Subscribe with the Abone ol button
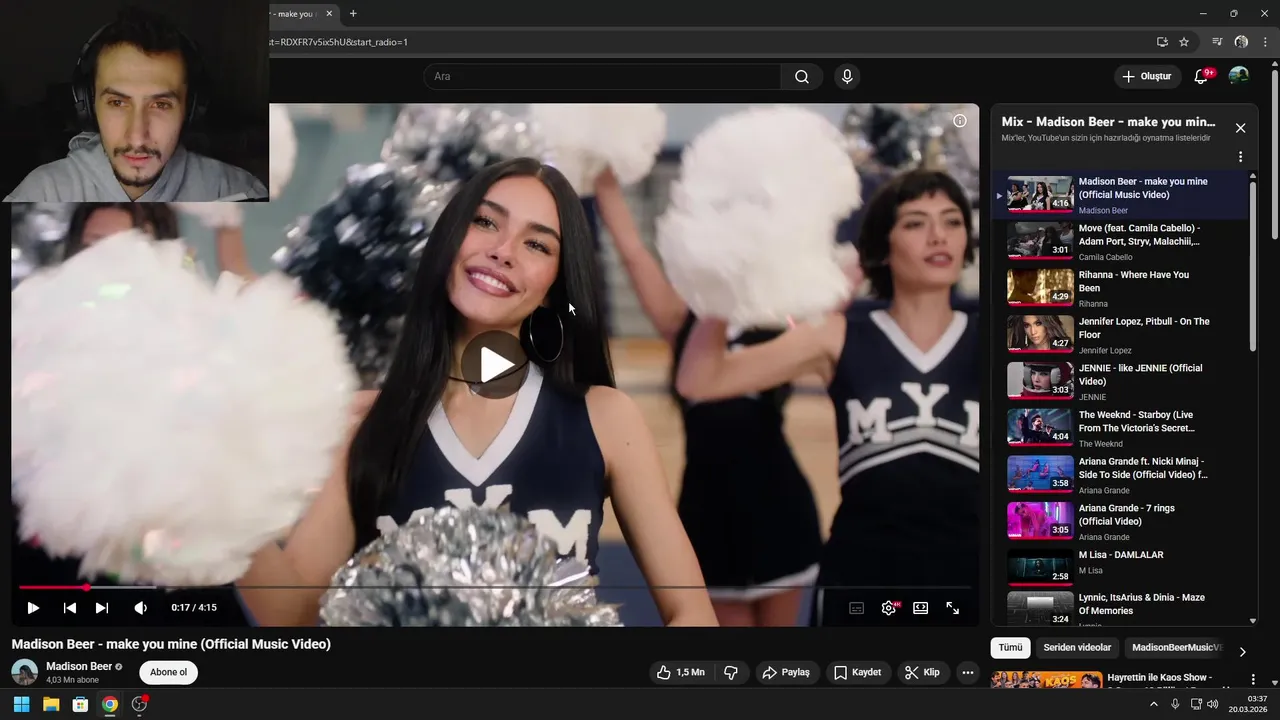Screen dimensions: 1280x720 168,672
